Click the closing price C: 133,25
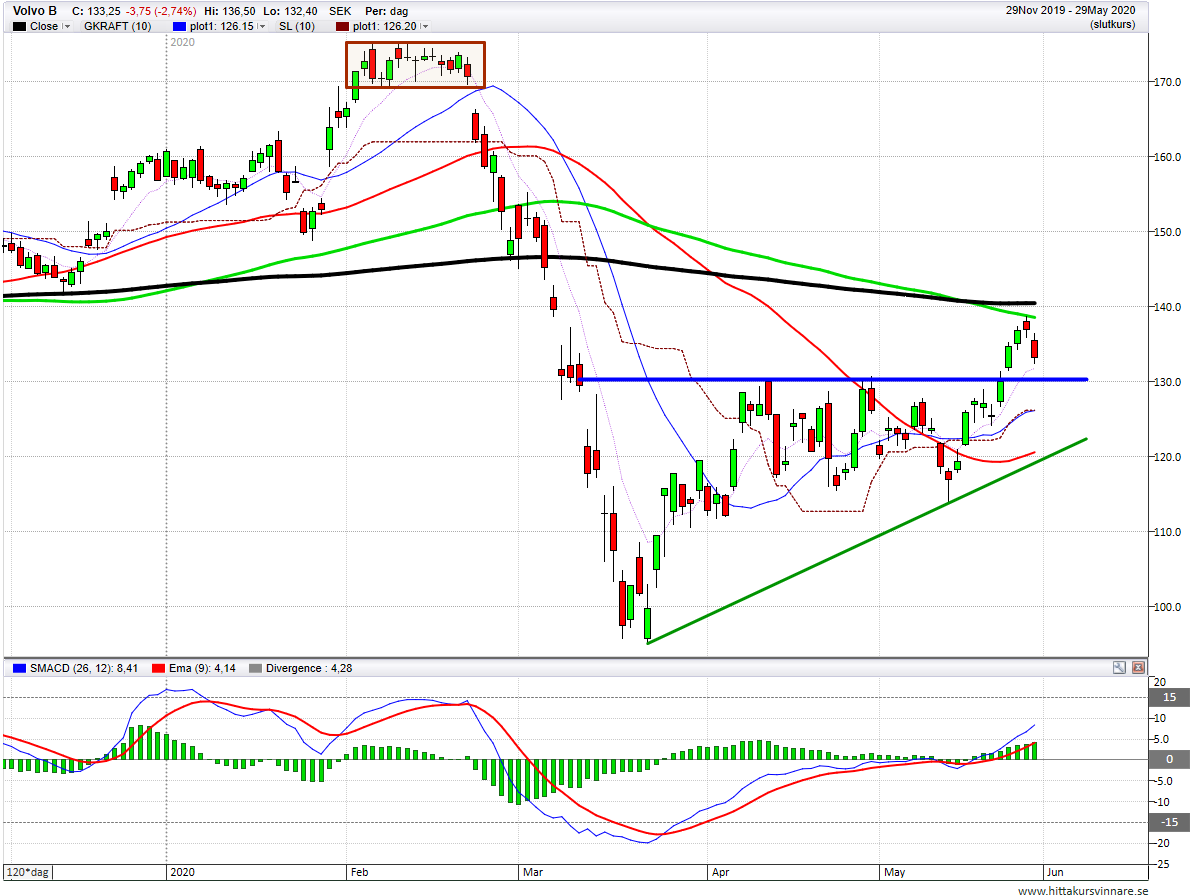1193x896 pixels. pyautogui.click(x=96, y=11)
